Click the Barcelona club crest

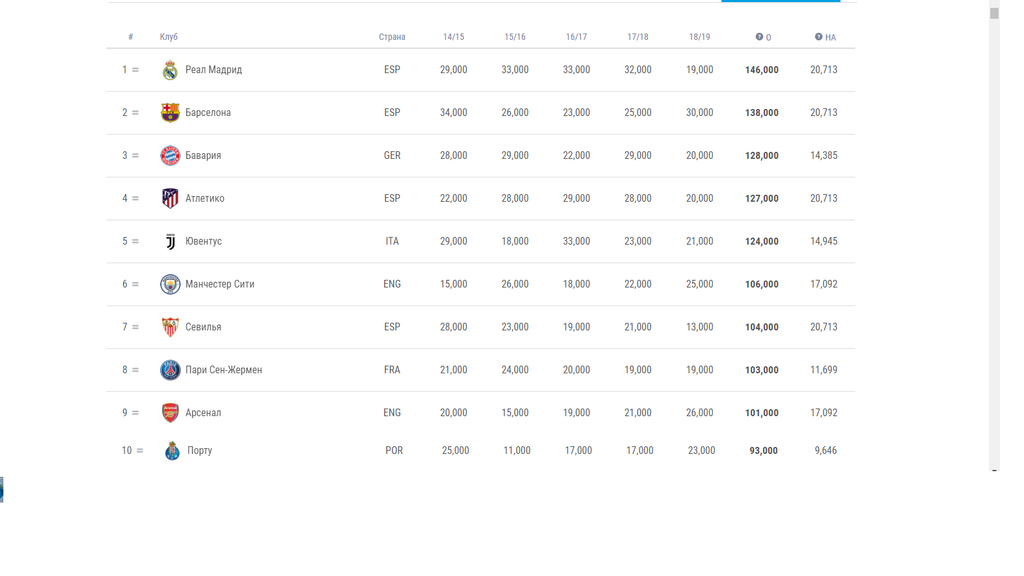(170, 113)
